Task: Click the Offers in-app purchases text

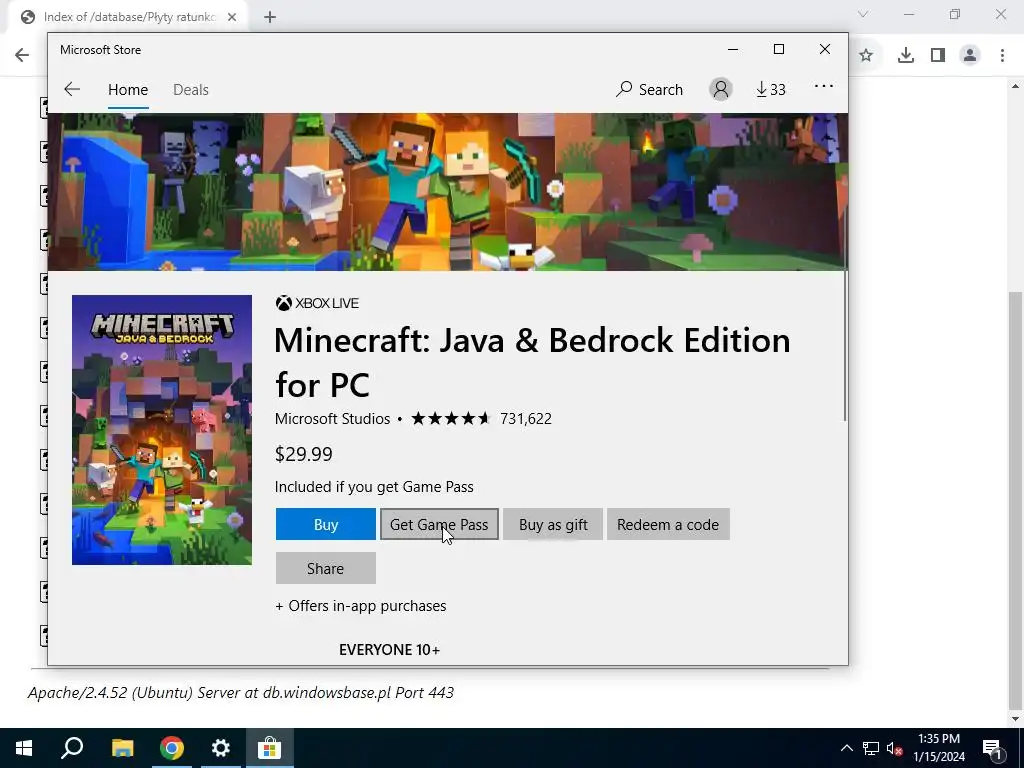Action: point(360,606)
